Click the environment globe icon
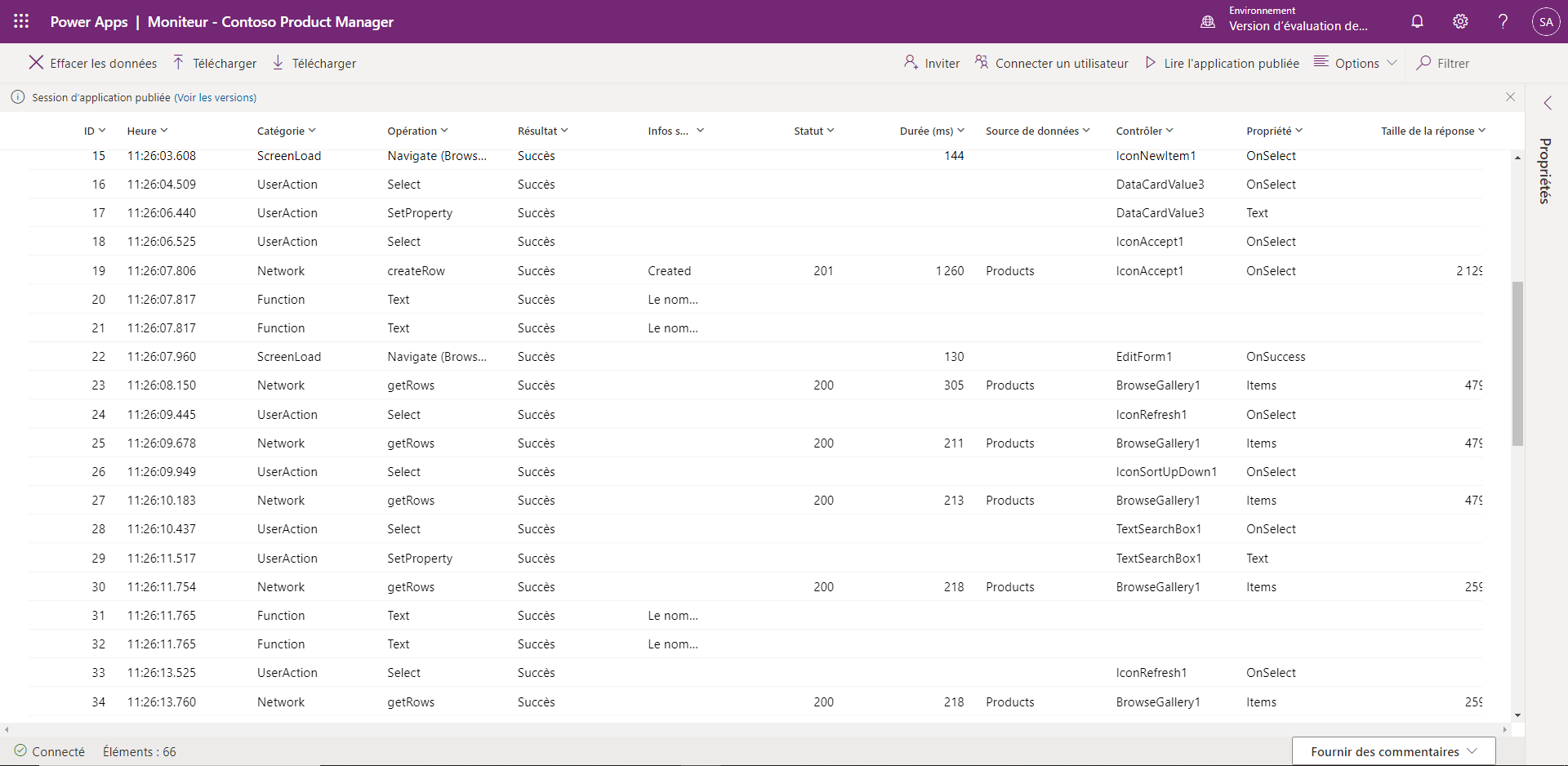 (x=1208, y=22)
